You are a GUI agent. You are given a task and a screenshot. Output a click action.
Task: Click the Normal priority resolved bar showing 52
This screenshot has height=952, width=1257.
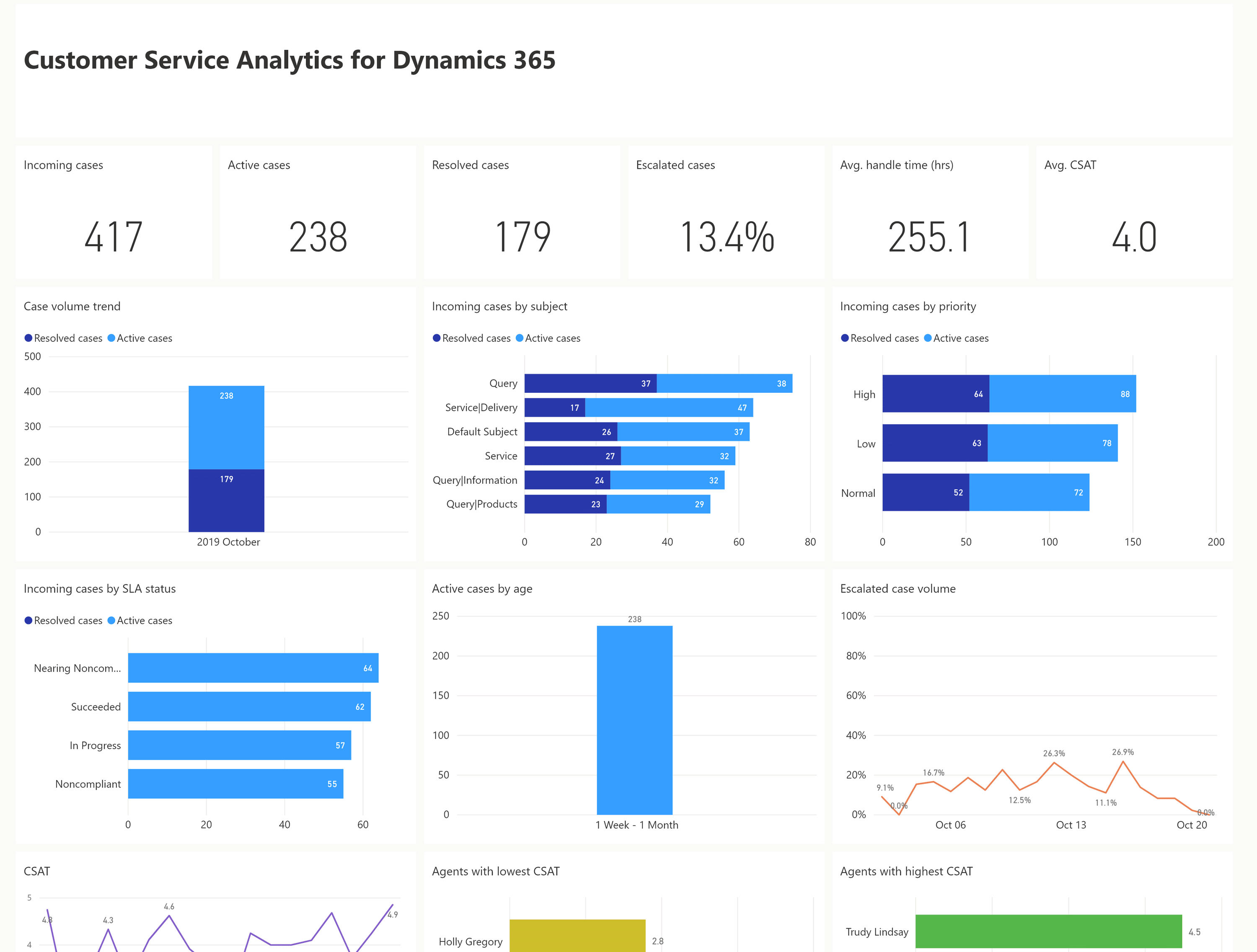tap(926, 493)
